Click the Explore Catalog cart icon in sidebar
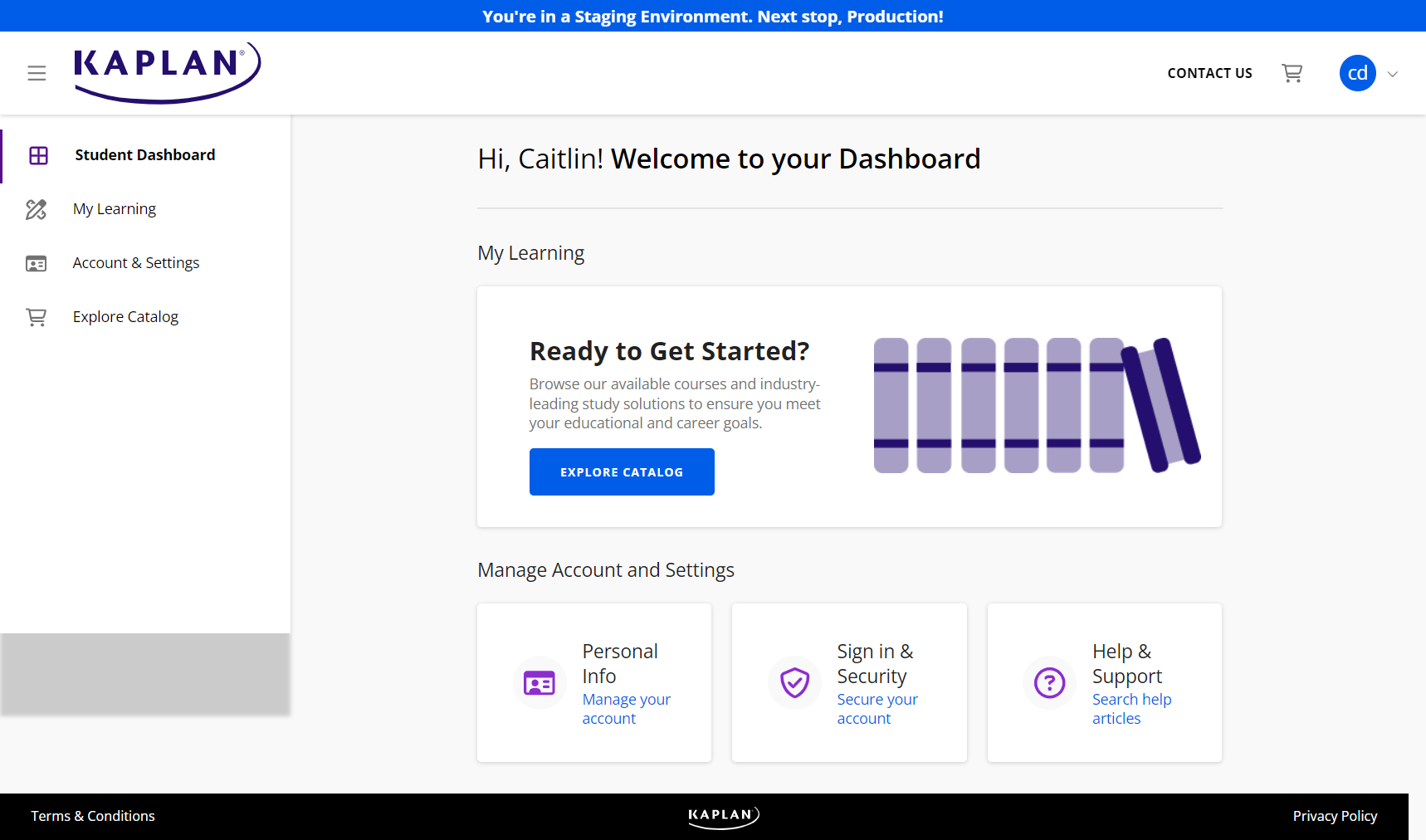 (37, 317)
